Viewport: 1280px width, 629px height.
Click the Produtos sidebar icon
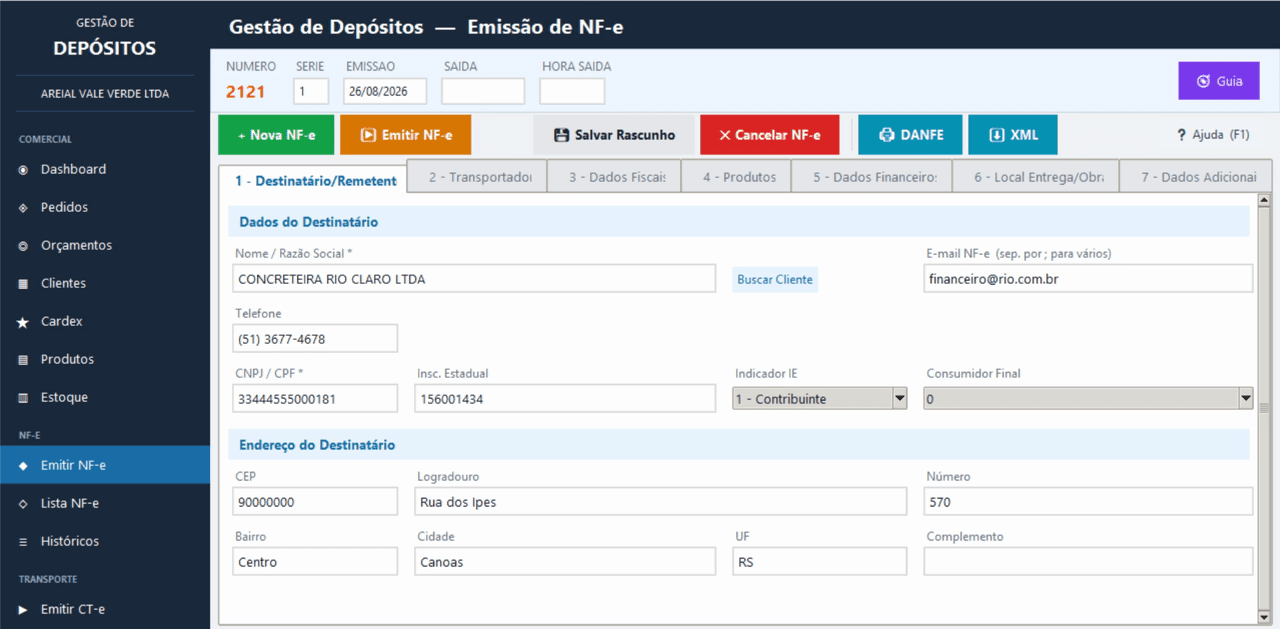(x=23, y=360)
